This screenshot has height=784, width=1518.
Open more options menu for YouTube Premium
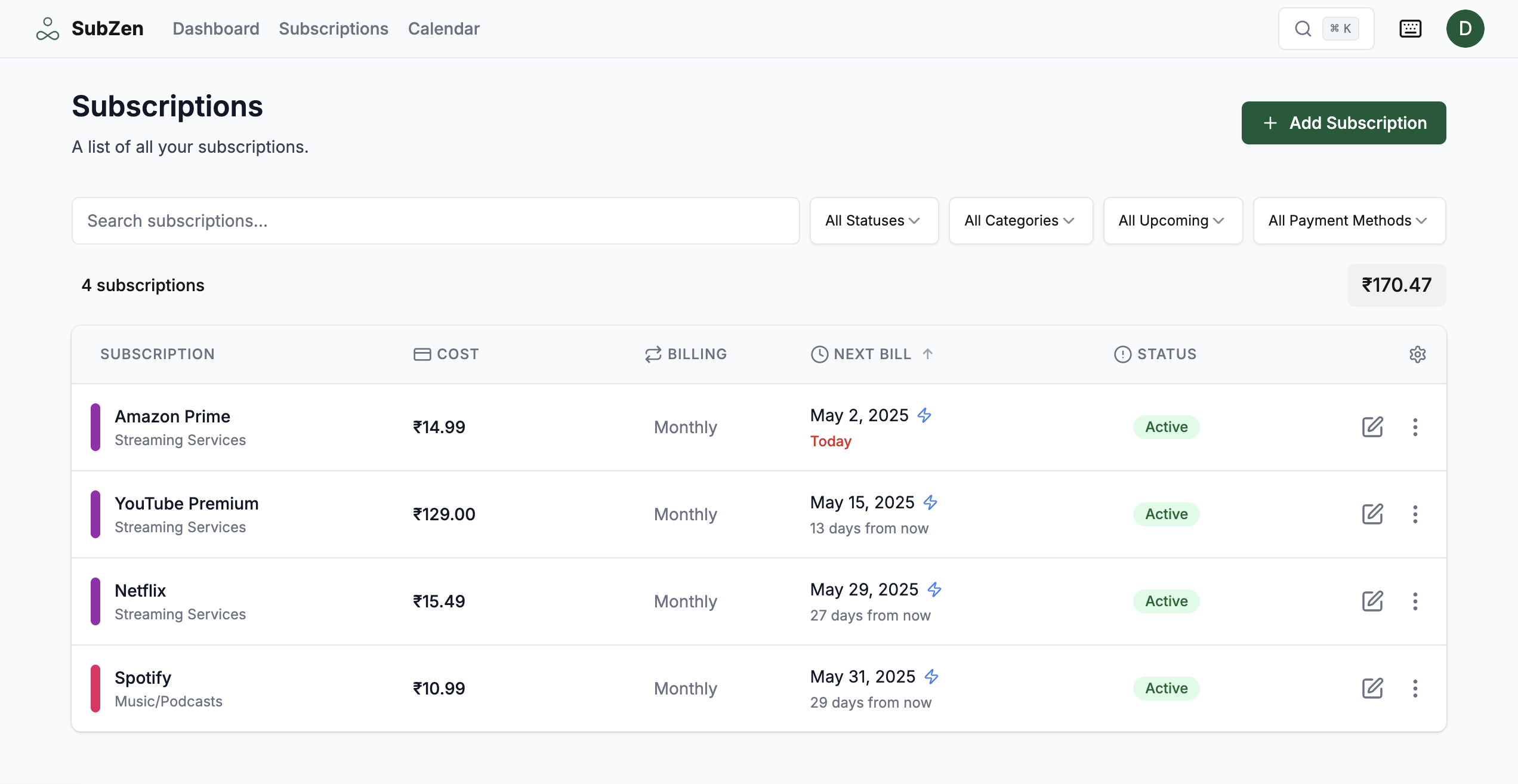[1415, 514]
